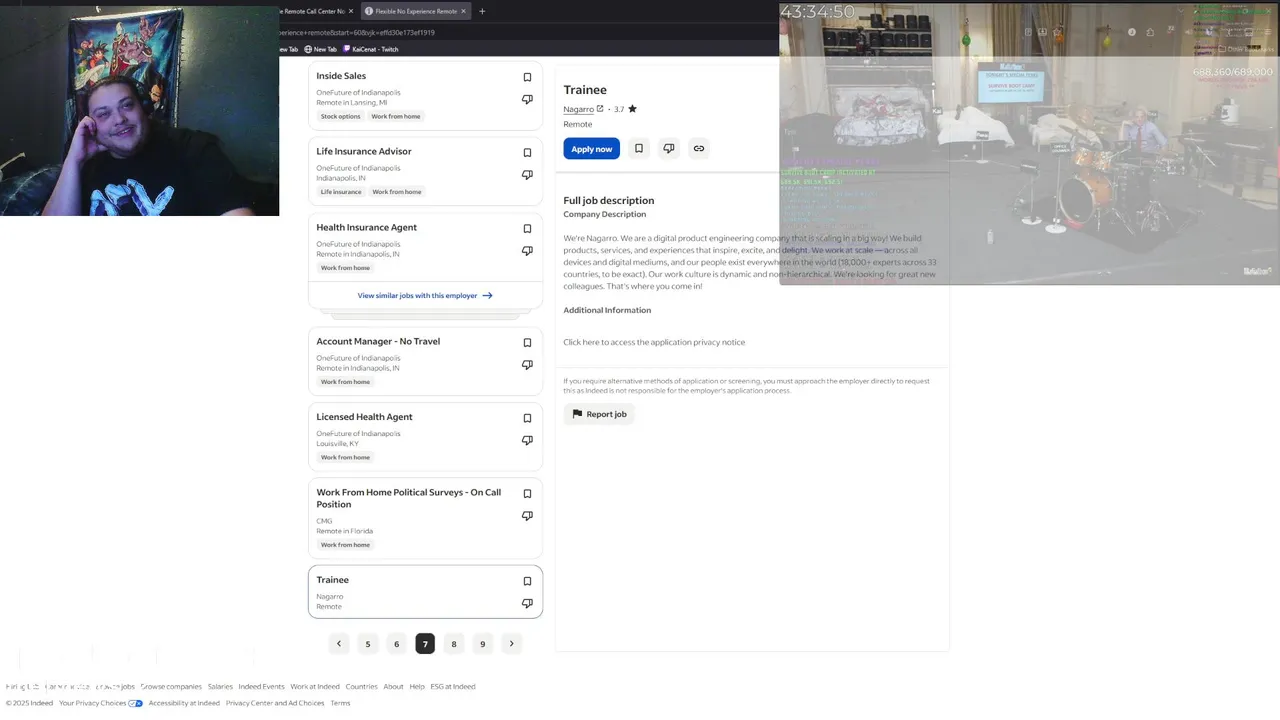The image size is (1280, 720).
Task: Open Work From Home Political Surveys listing
Action: coord(409,498)
